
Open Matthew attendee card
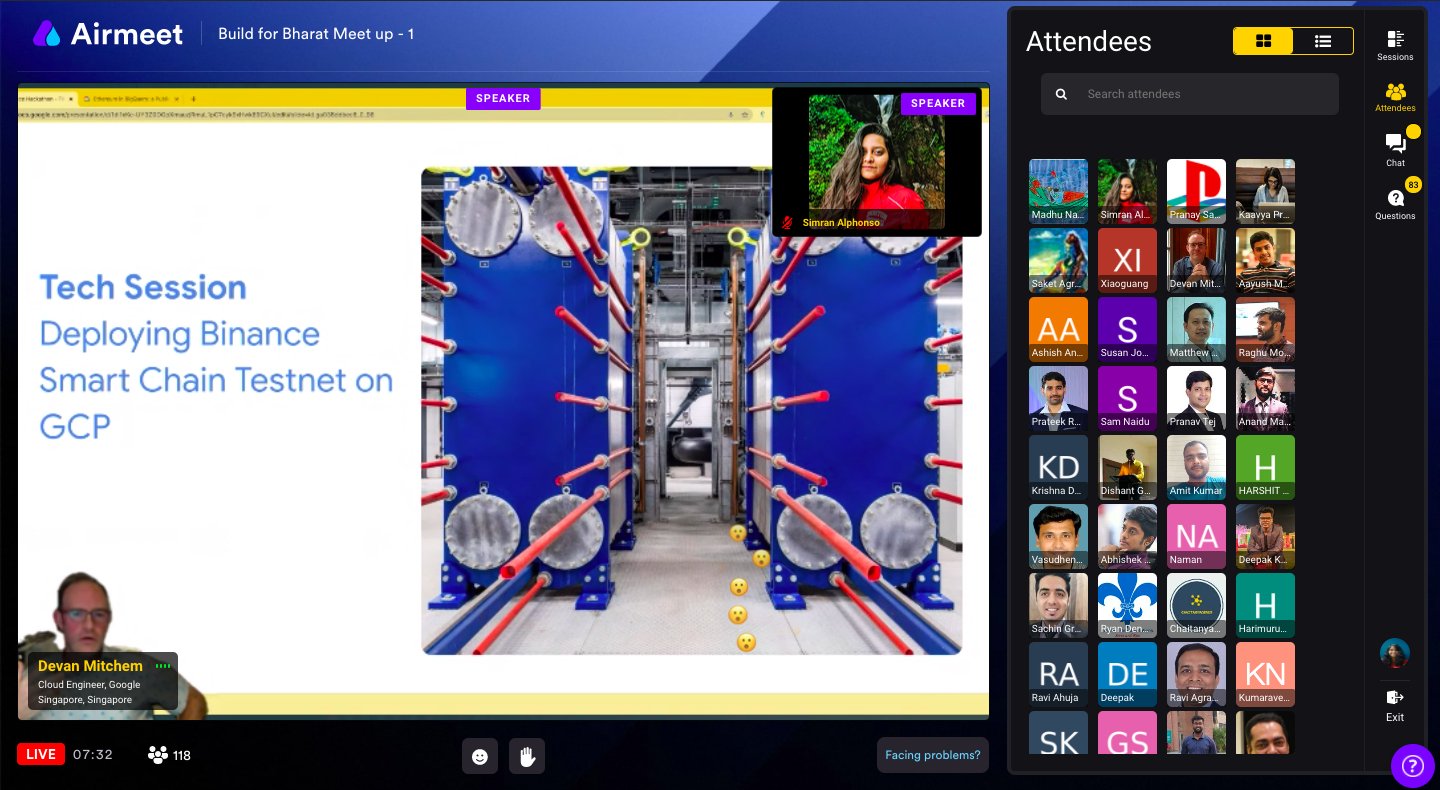pos(1196,329)
